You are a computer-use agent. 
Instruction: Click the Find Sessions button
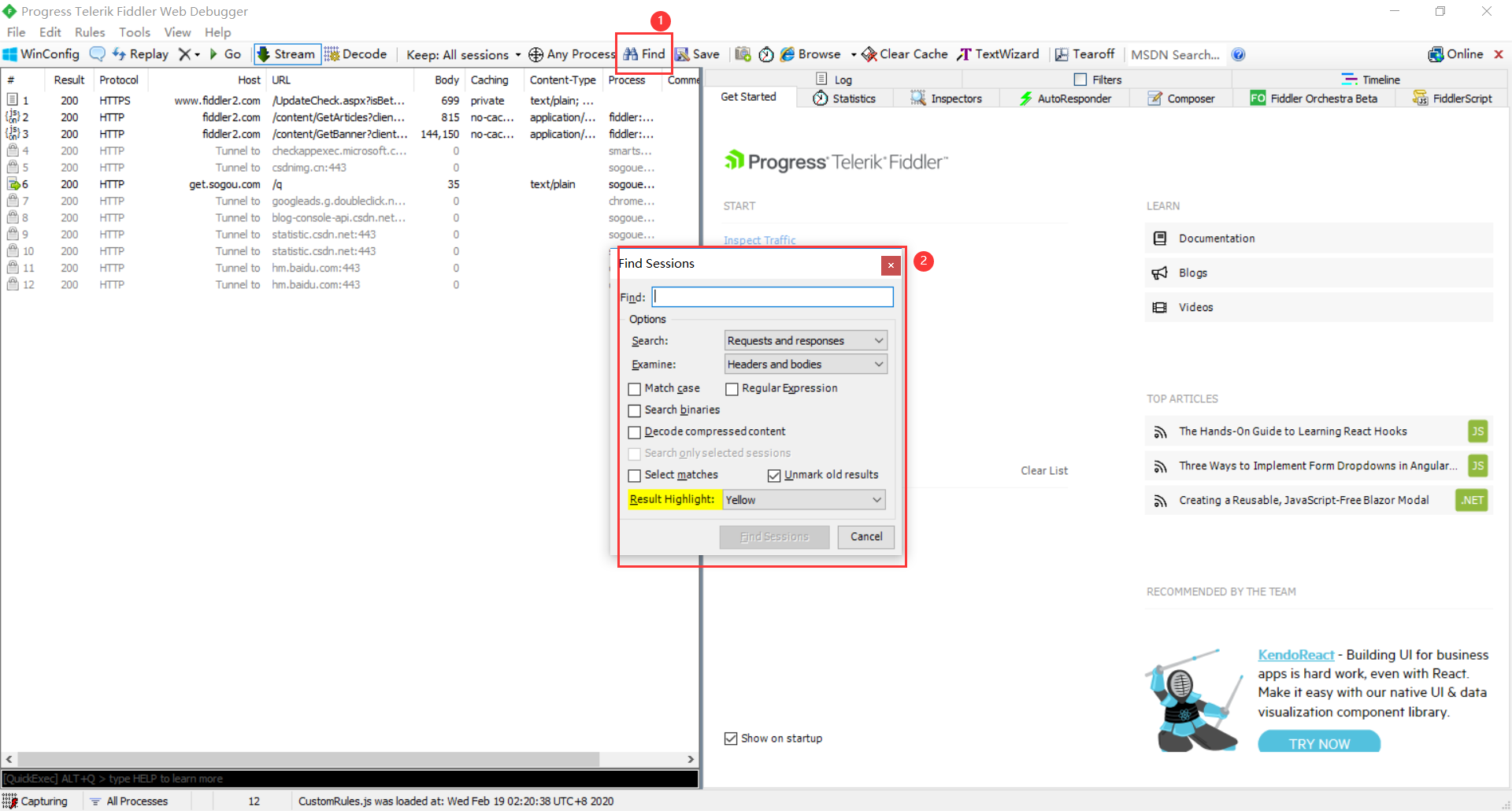pyautogui.click(x=774, y=537)
